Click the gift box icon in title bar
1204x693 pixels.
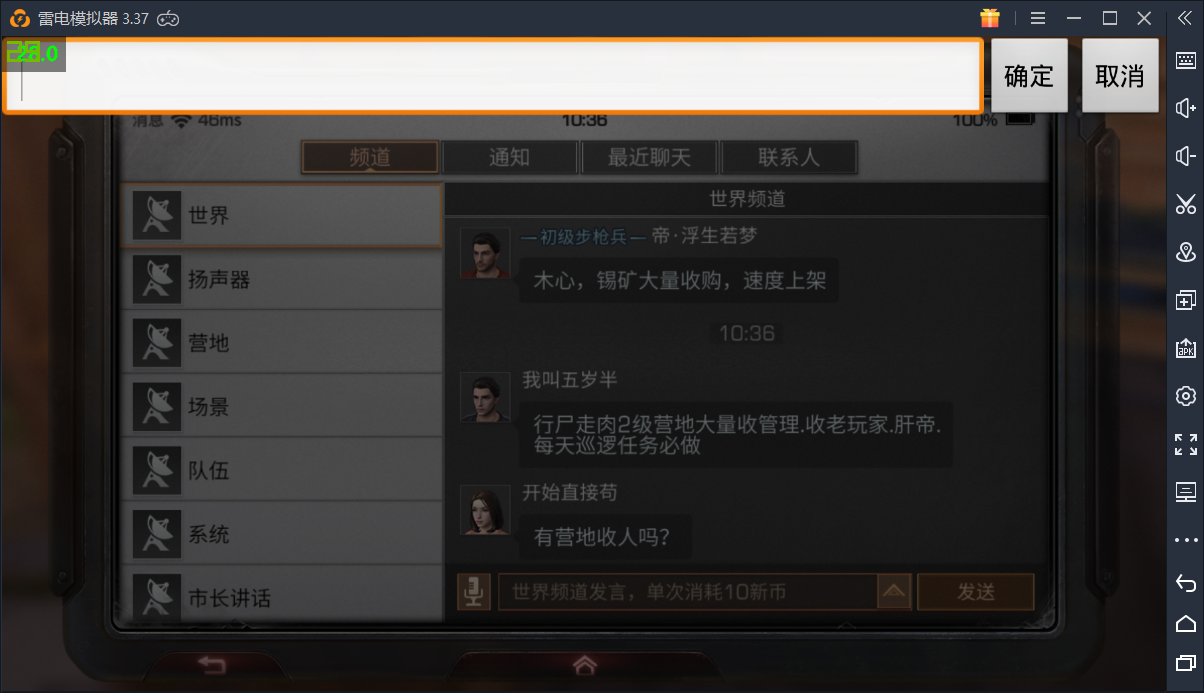[990, 18]
